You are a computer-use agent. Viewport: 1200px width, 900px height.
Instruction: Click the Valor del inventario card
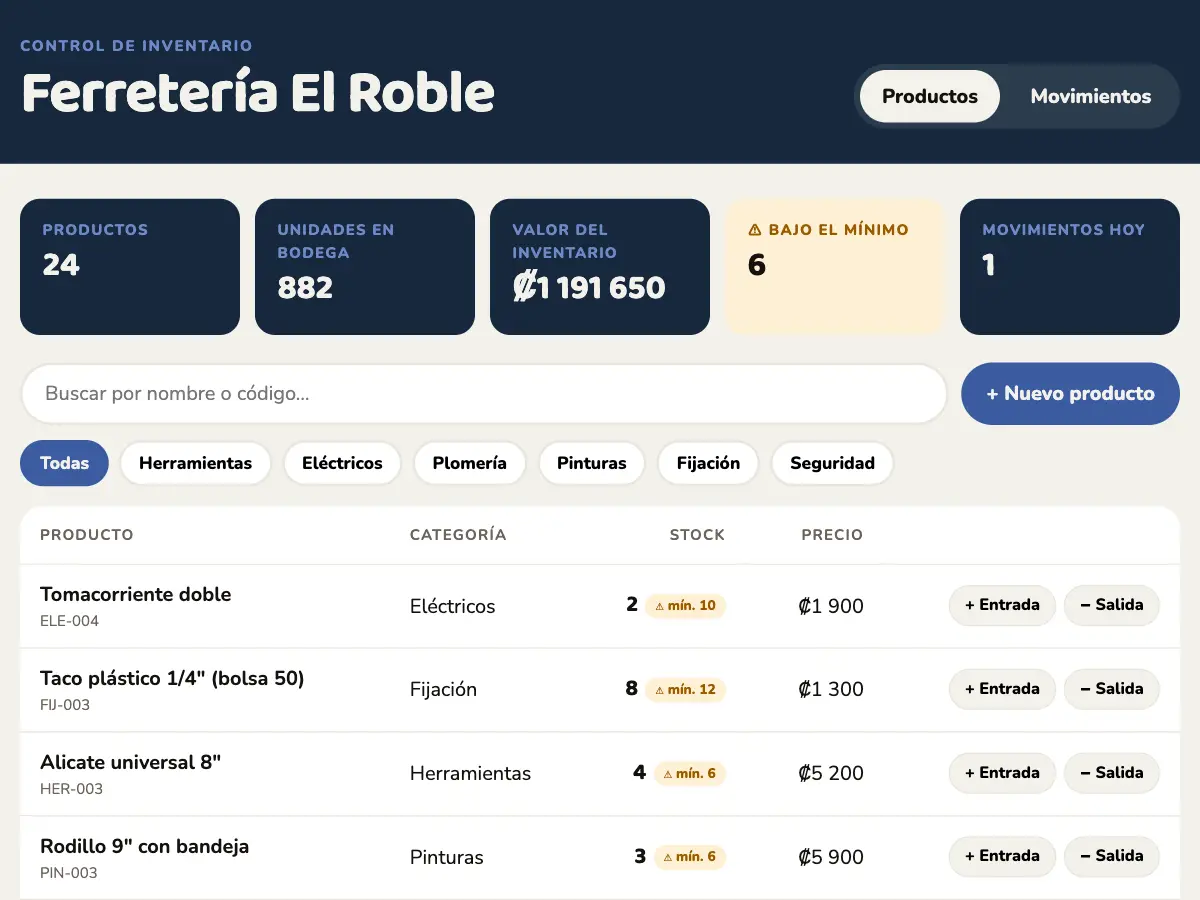600,267
